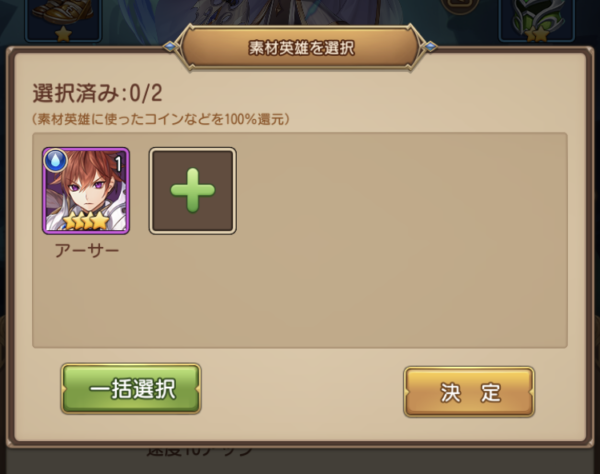Tap the water element icon on アーサー

point(55,160)
